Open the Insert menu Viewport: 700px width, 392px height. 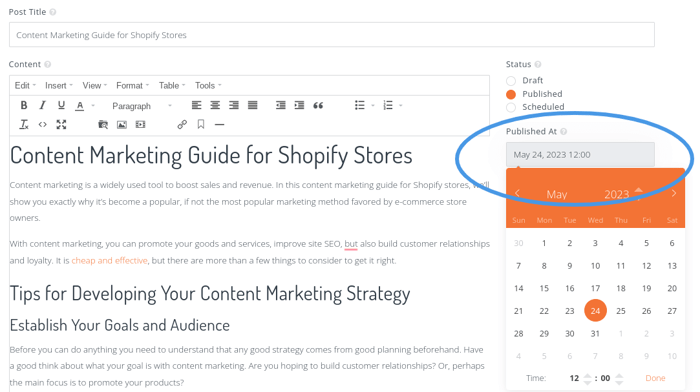pos(58,85)
